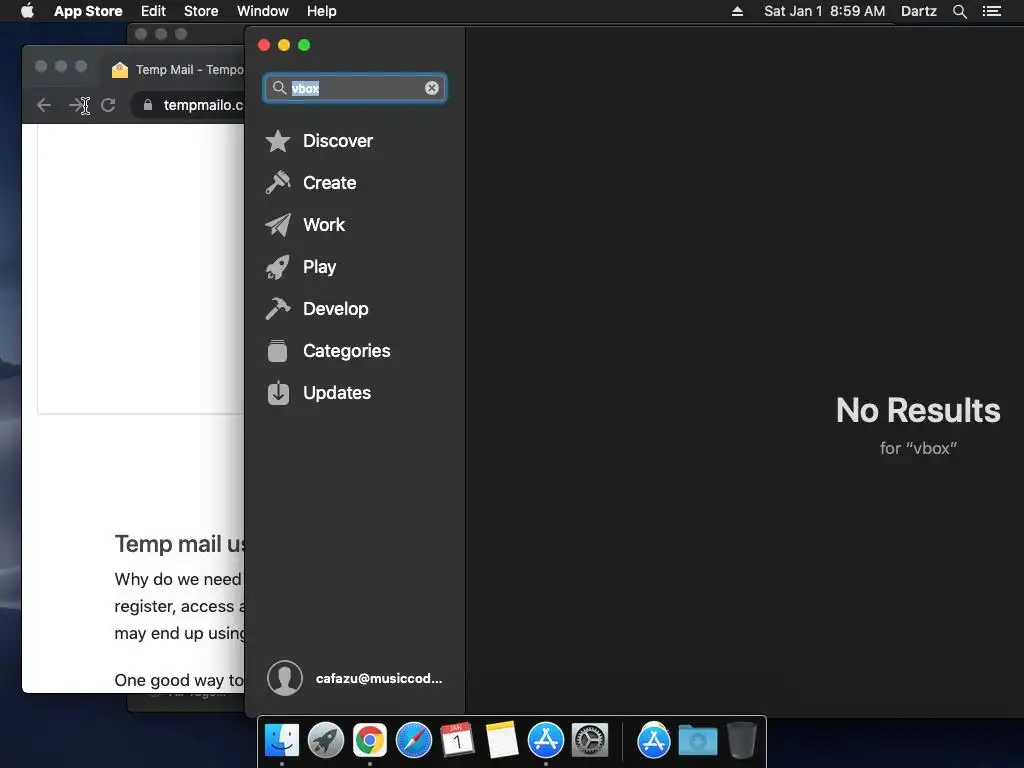Open the second App Store icon in Dock
The width and height of the screenshot is (1024, 768).
[x=654, y=741]
